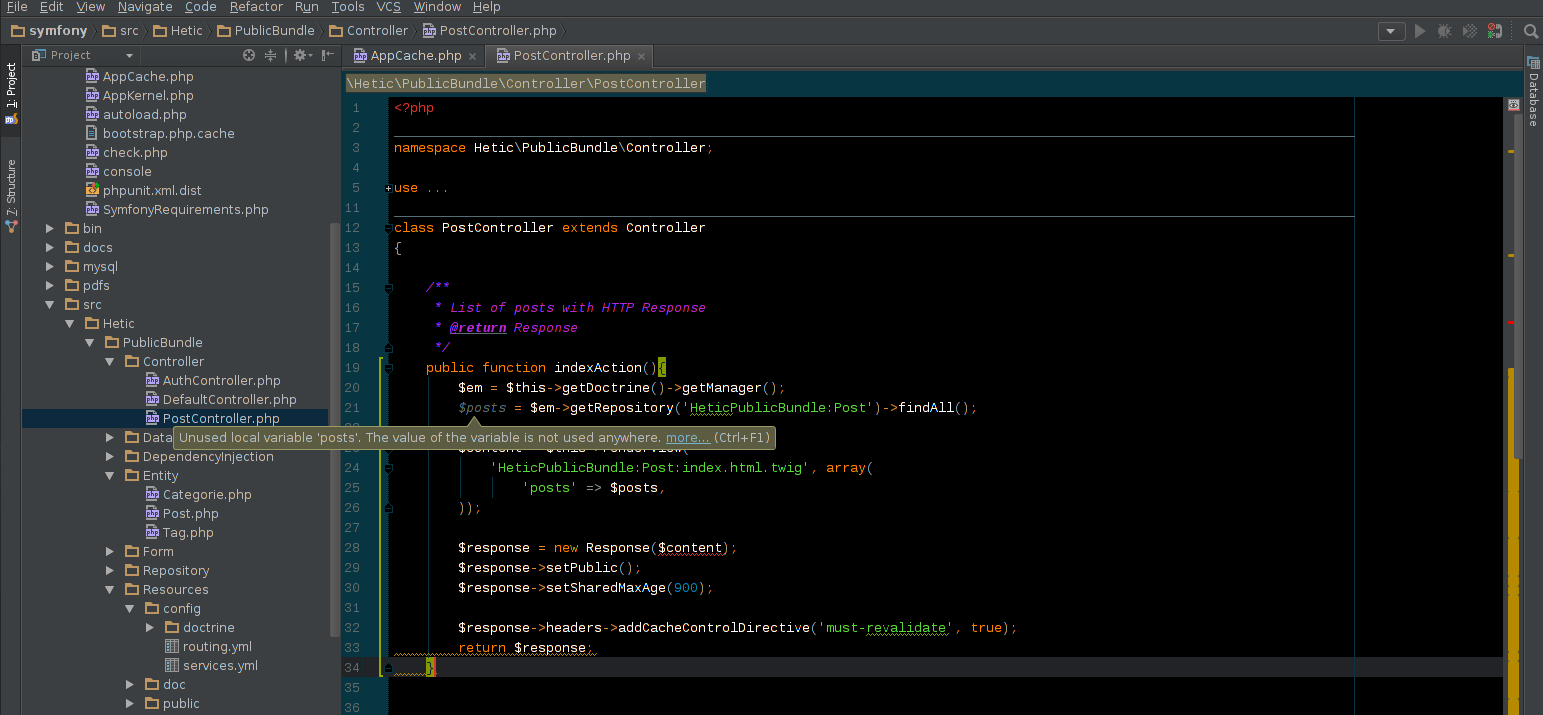Click the symfony breadcrumb root

coord(50,31)
